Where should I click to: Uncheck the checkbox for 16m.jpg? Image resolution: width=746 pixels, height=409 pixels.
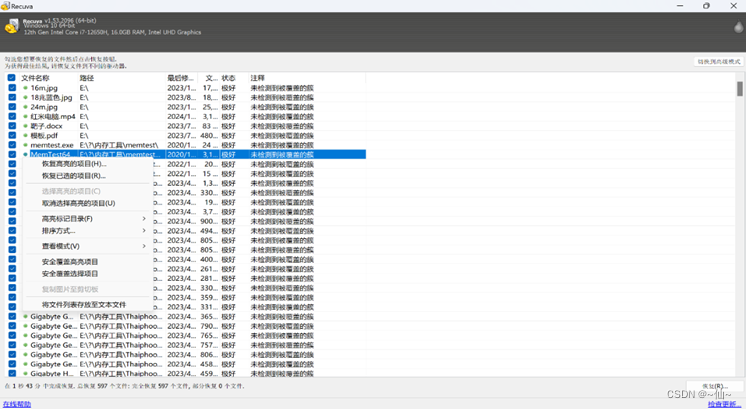(12, 88)
